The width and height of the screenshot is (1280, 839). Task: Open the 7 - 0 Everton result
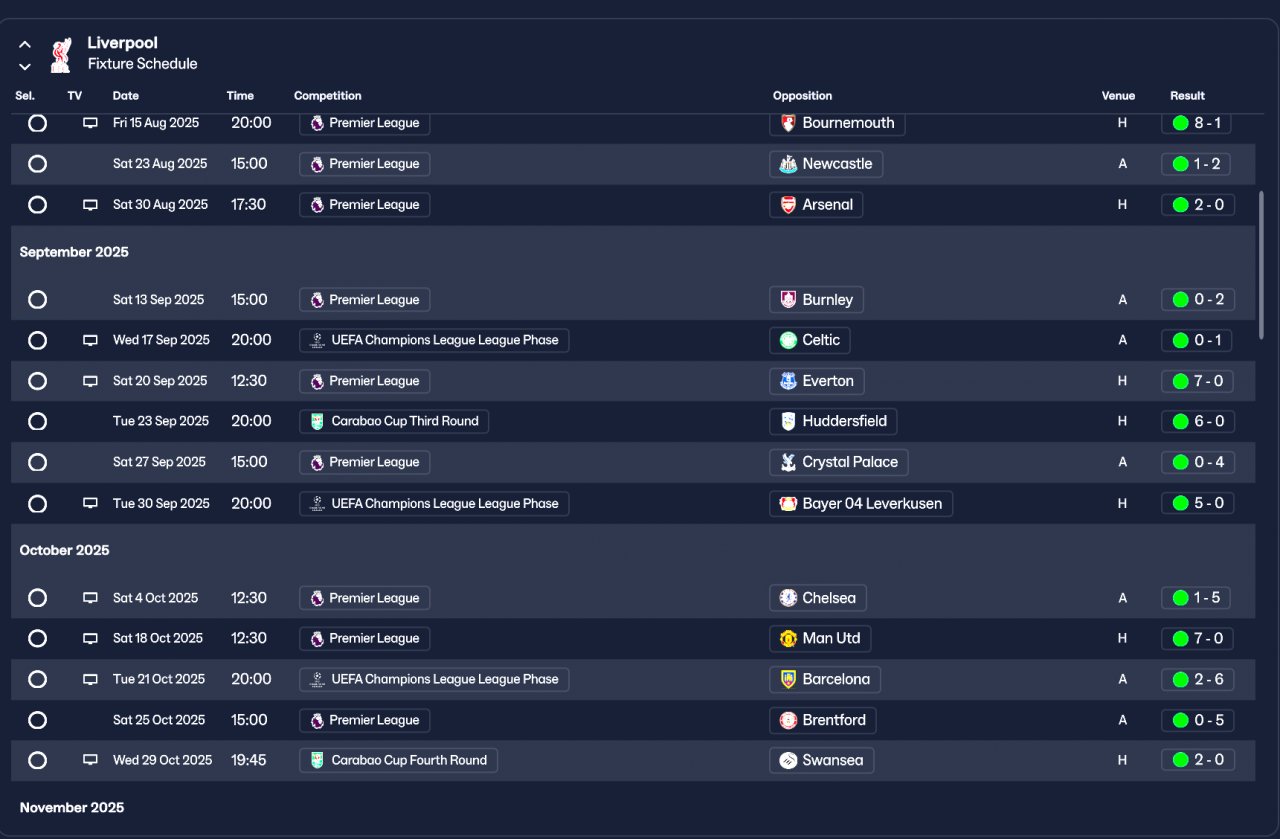1198,381
